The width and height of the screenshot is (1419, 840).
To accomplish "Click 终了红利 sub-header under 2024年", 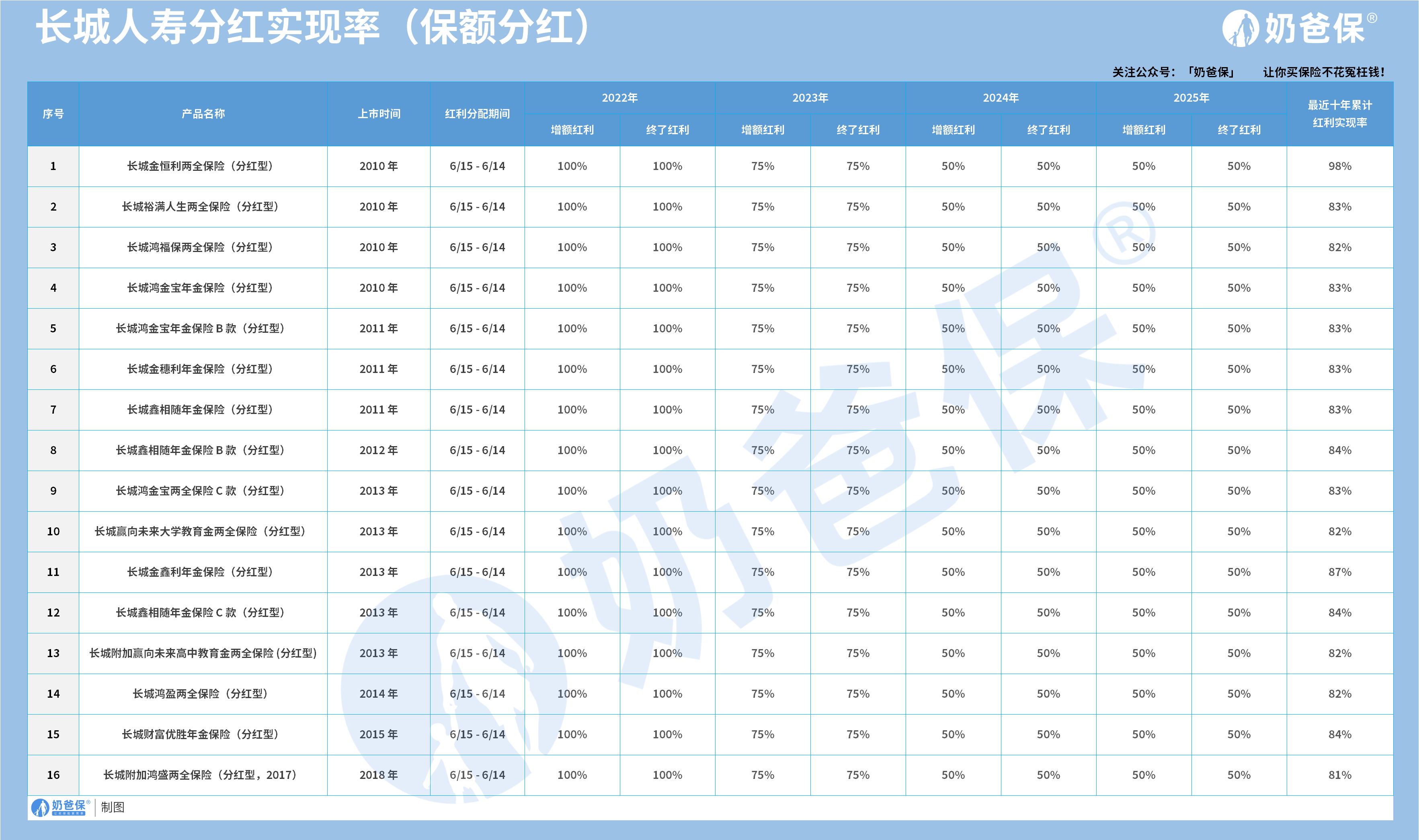I will click(1048, 130).
